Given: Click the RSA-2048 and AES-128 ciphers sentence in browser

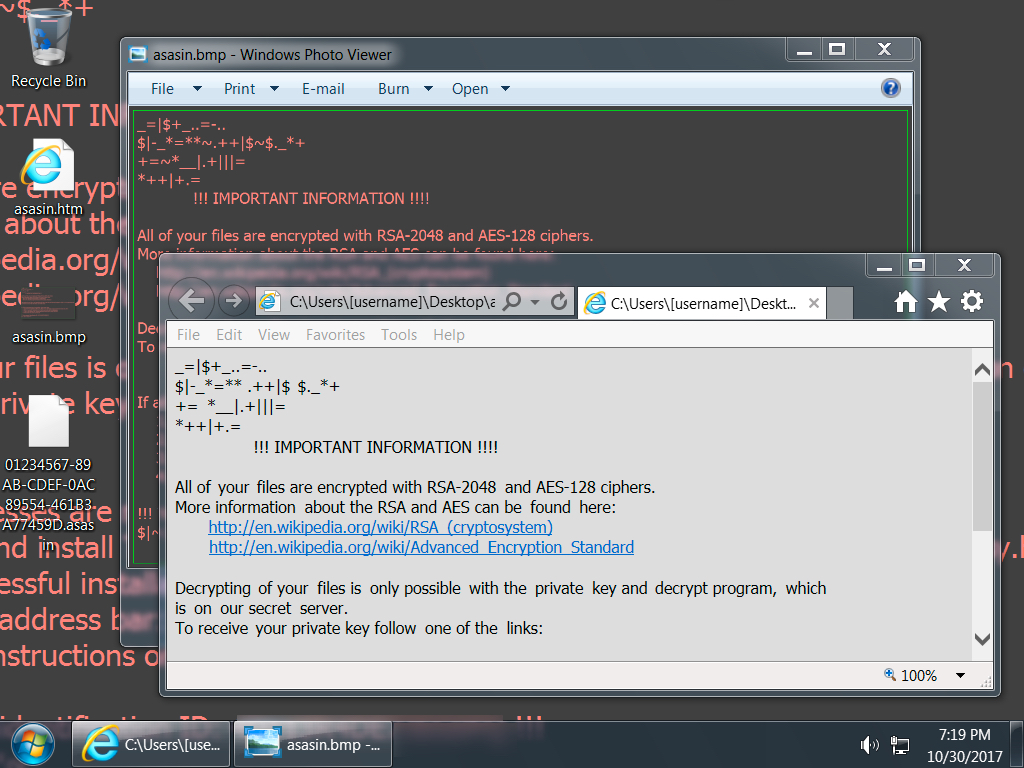Looking at the screenshot, I should pos(415,487).
